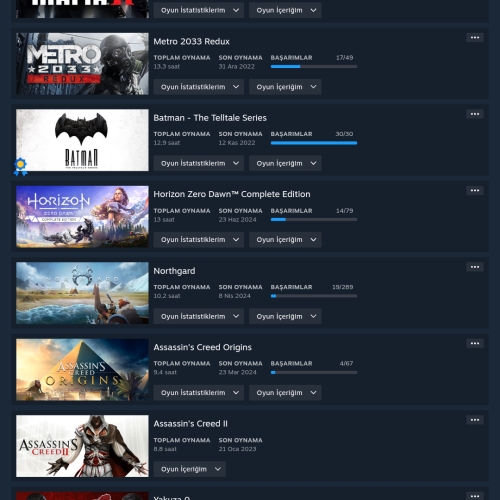The image size is (500, 500).
Task: Expand Oyun İstatistiklerim for Assassin's Creed Origins
Action: (x=199, y=393)
